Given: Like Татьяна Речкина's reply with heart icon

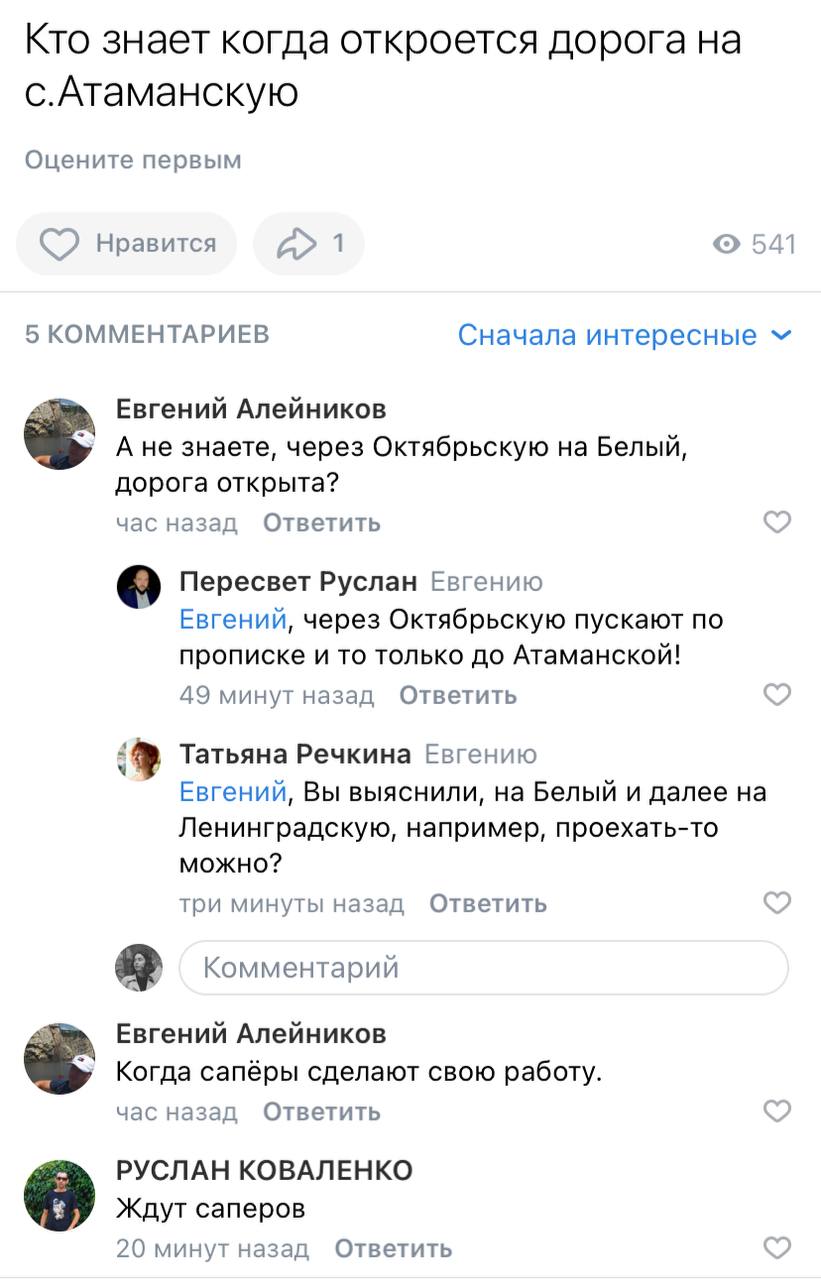Looking at the screenshot, I should point(777,903).
